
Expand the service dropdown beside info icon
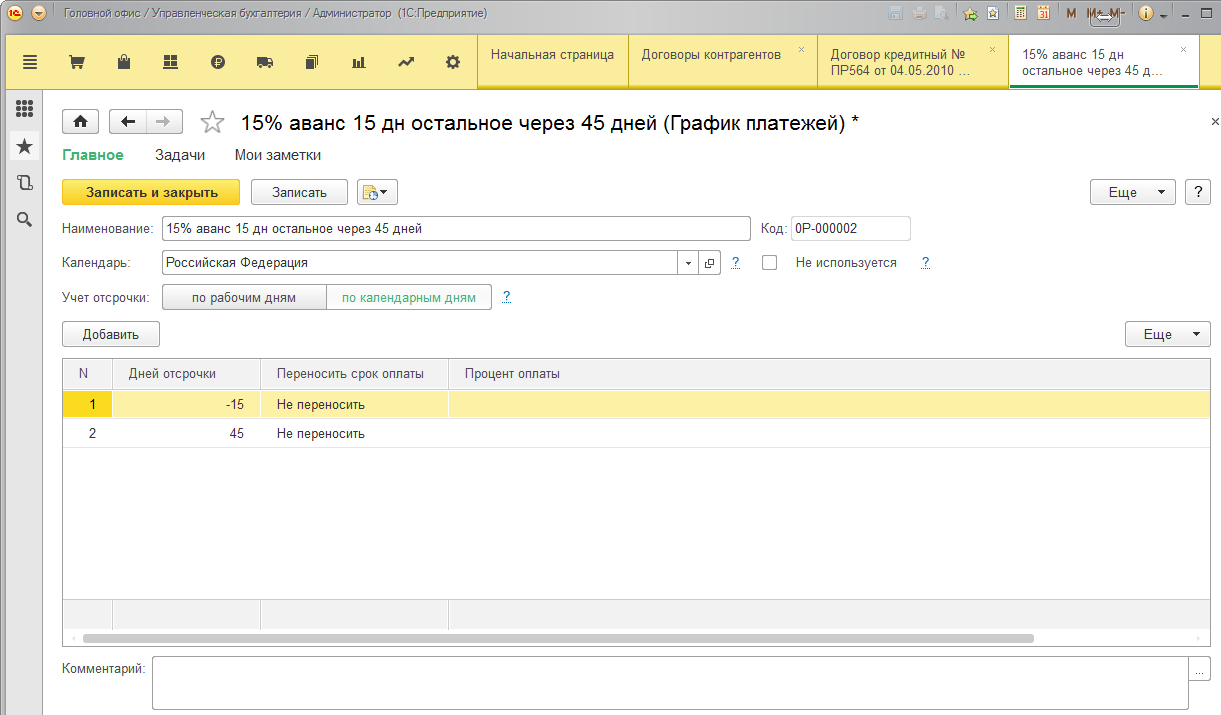(1164, 15)
